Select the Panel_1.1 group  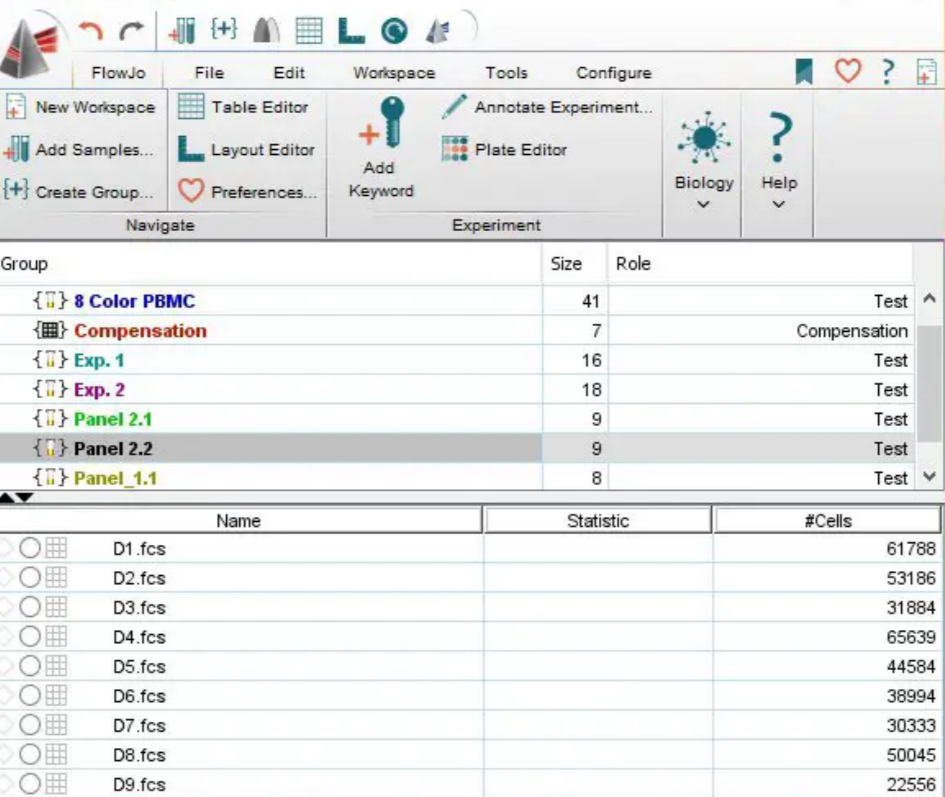click(115, 478)
